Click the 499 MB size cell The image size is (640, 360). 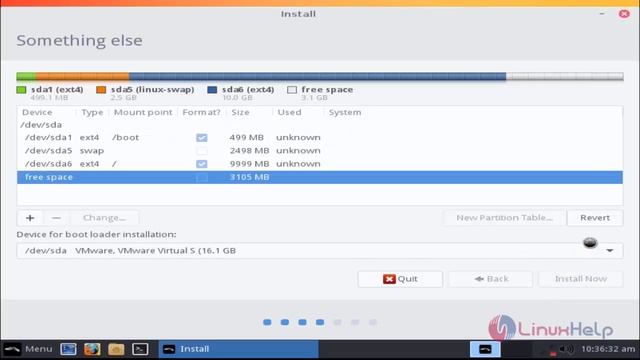click(x=246, y=138)
